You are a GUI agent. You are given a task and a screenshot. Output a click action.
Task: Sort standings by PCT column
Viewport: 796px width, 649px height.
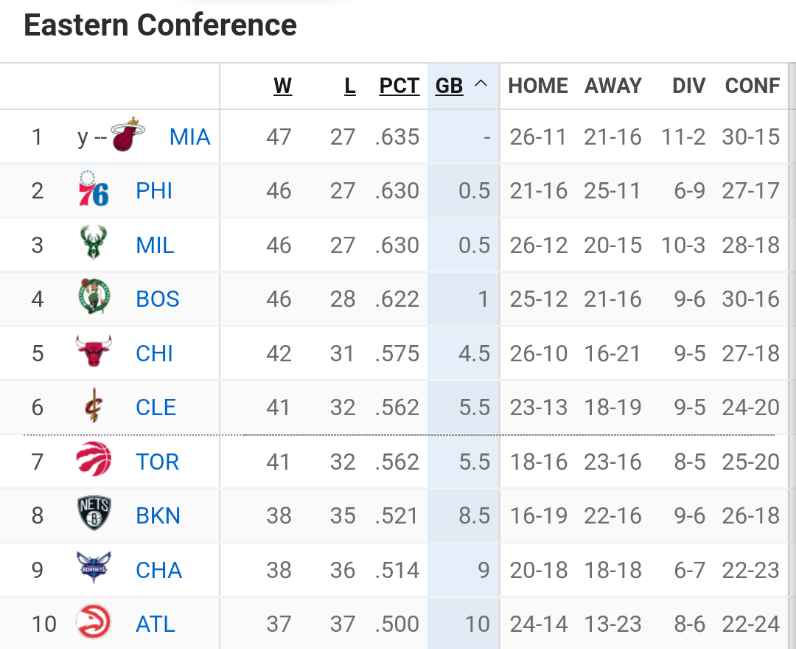click(x=399, y=86)
